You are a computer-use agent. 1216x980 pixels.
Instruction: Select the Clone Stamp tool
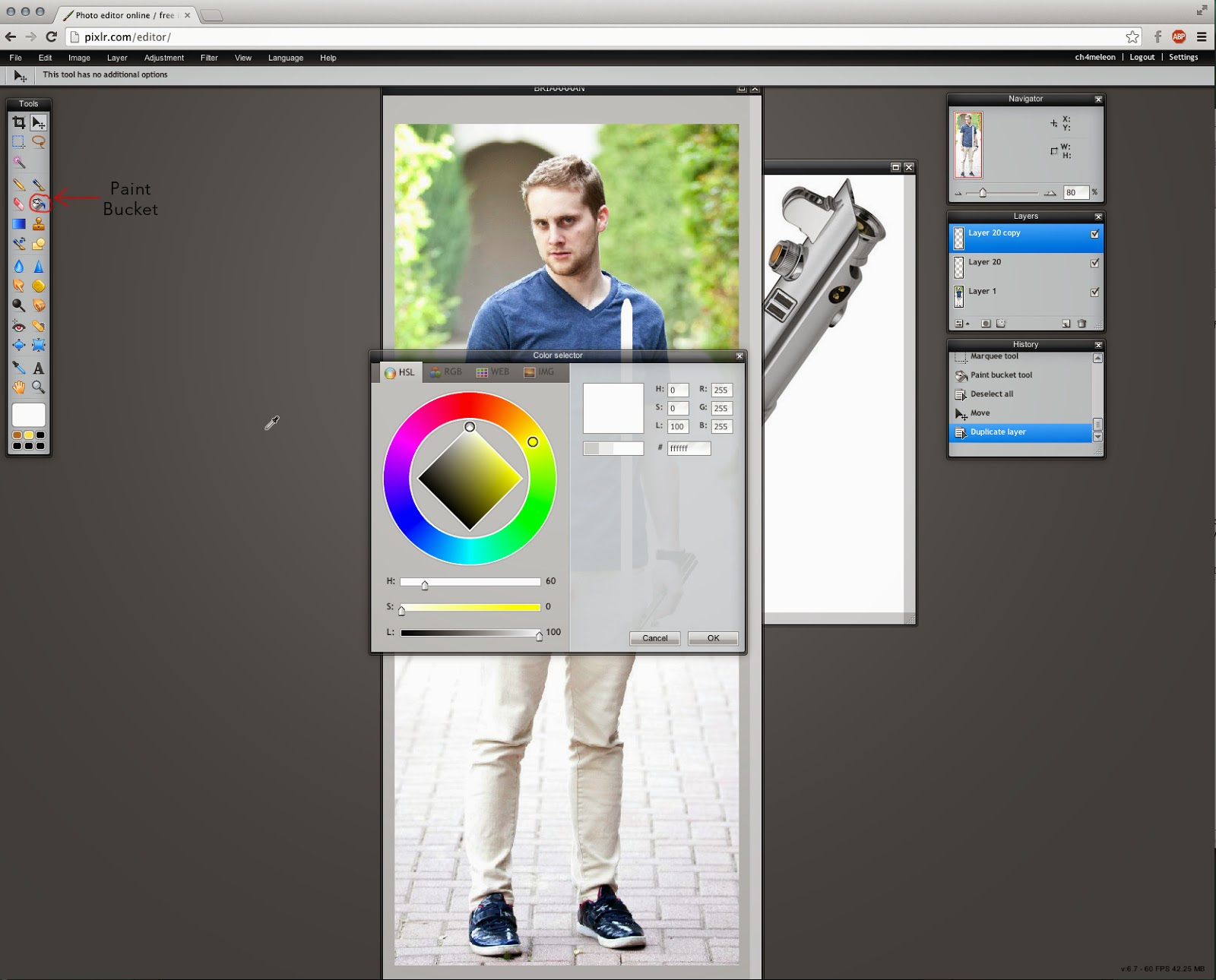(39, 224)
